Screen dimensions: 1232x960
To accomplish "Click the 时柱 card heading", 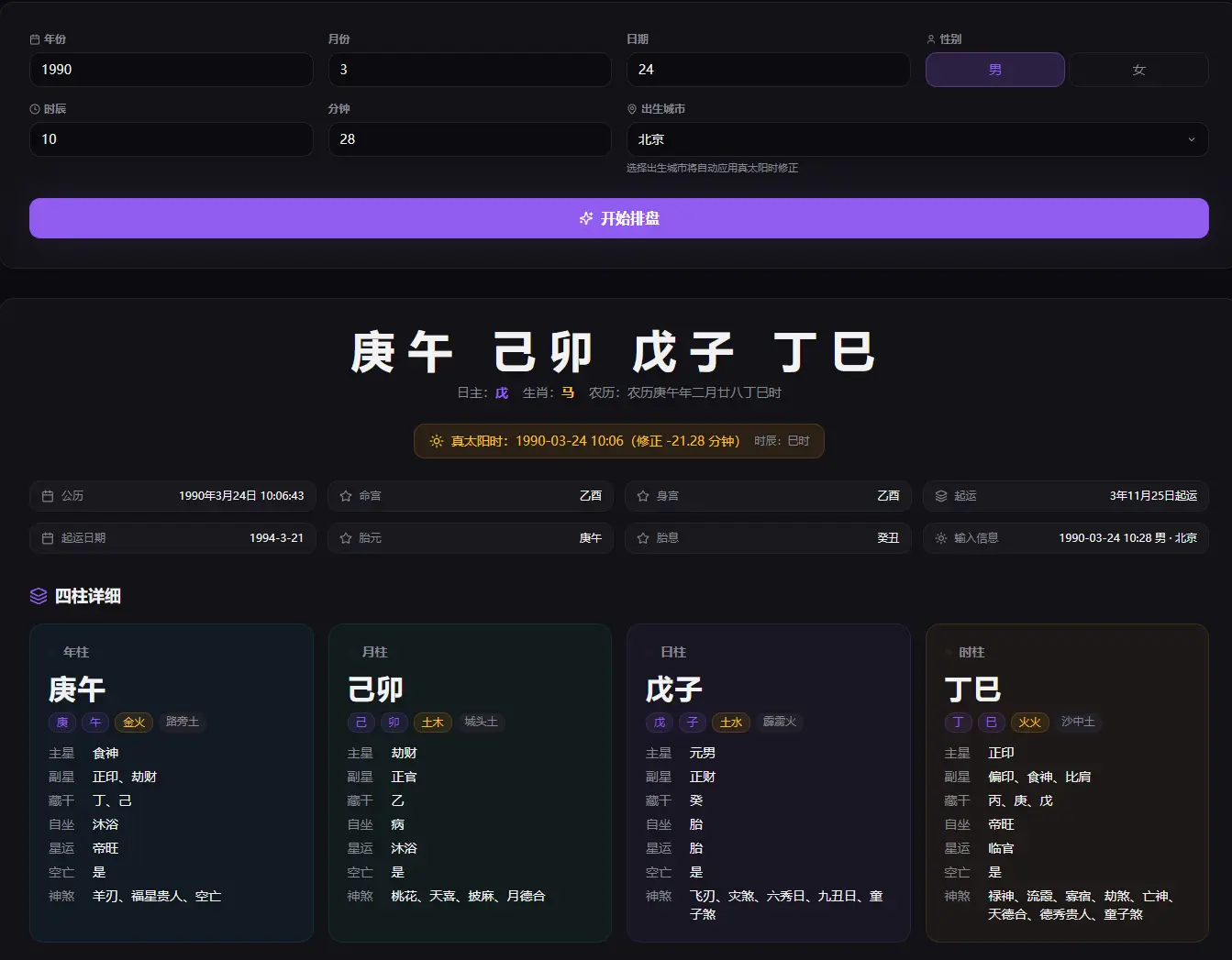I will (971, 653).
